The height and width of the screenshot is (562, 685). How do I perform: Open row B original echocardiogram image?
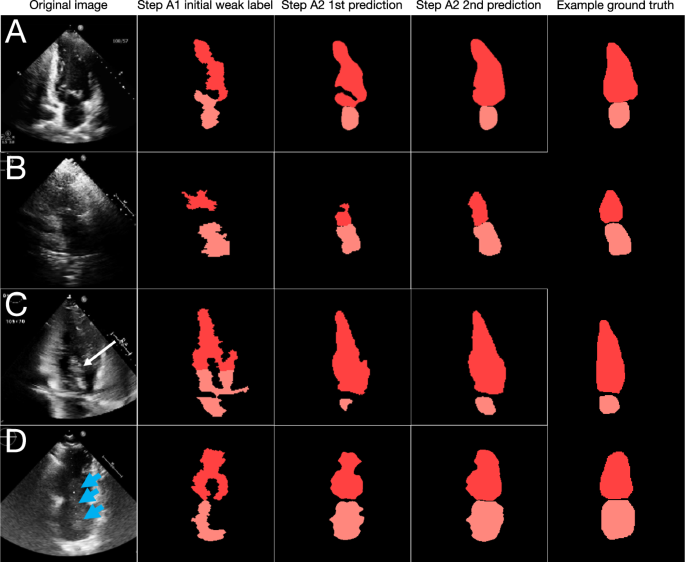pos(69,220)
